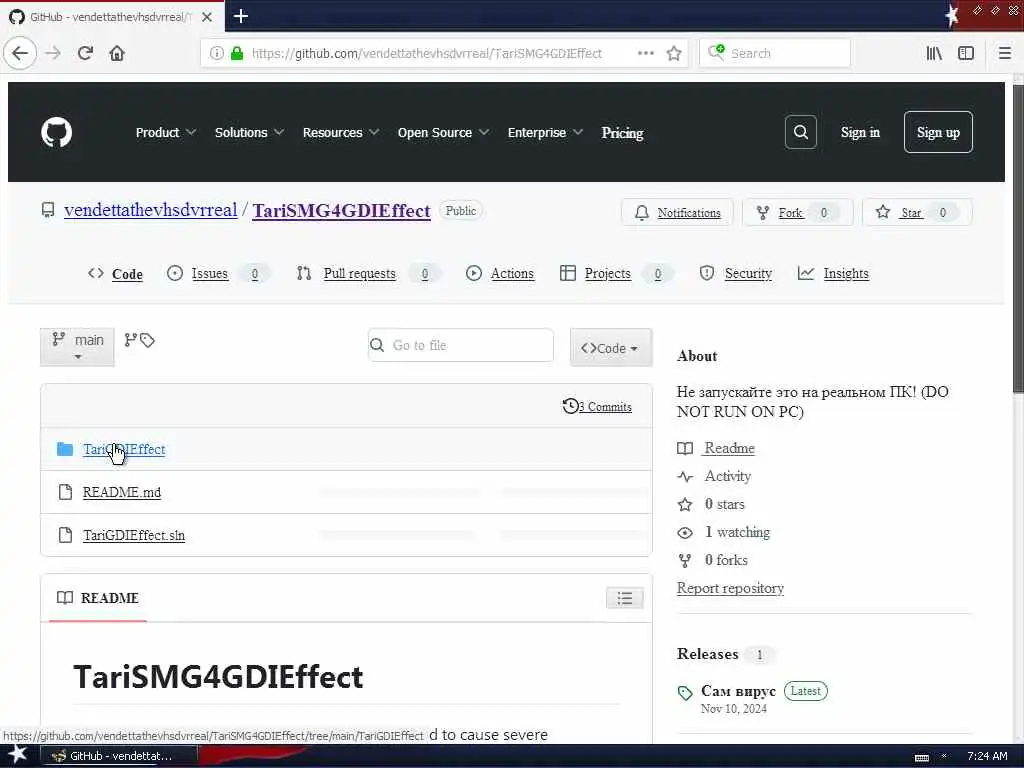Open the Projects tab
The image size is (1024, 768).
click(616, 274)
